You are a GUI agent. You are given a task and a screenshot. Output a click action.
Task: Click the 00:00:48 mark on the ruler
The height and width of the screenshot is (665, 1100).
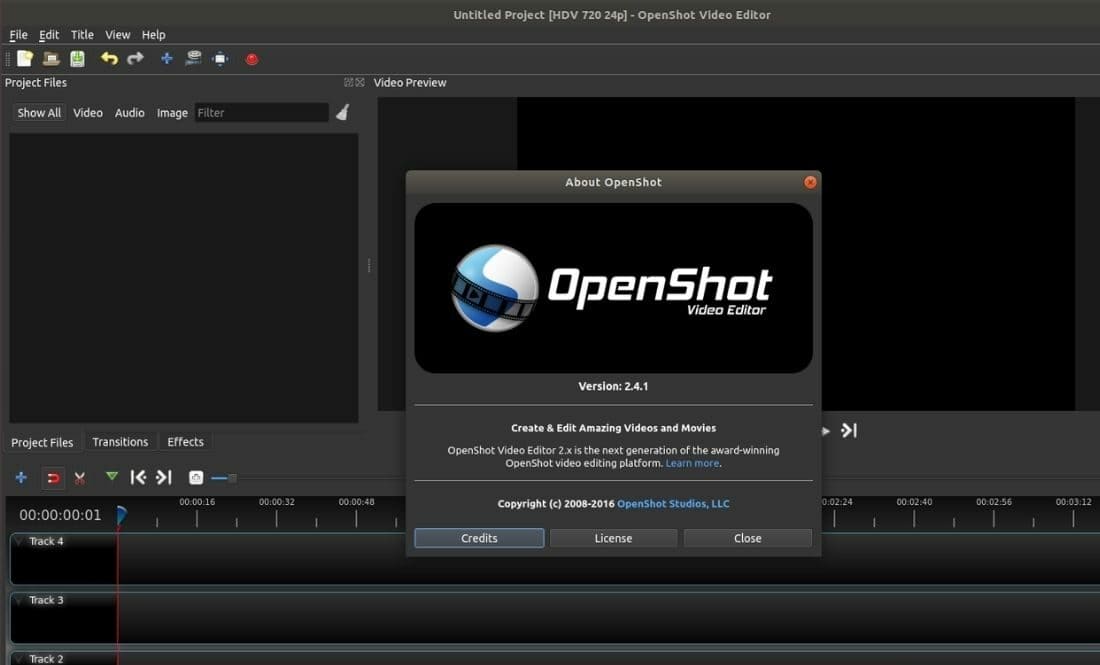click(356, 502)
